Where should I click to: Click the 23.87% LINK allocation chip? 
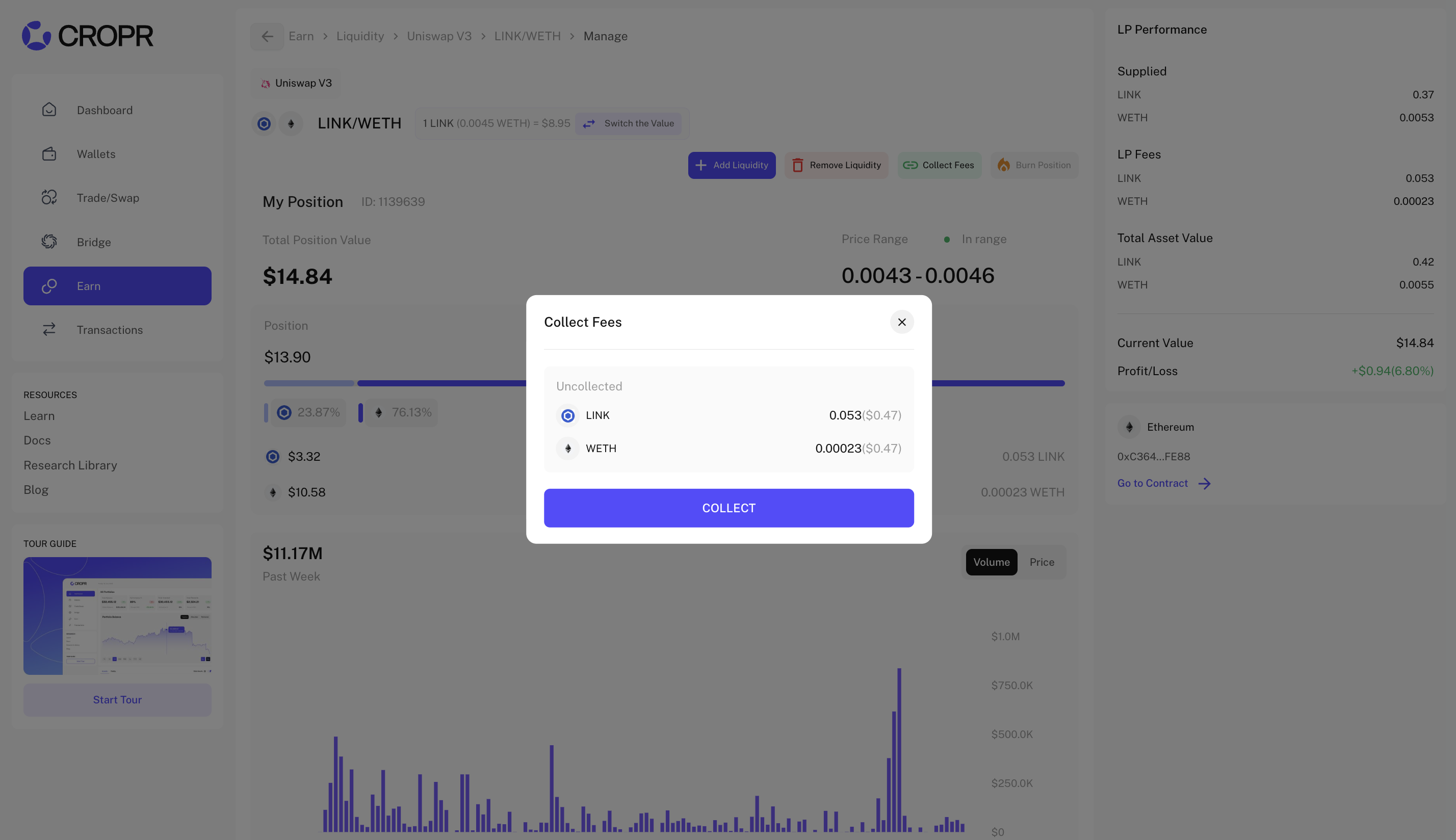(x=308, y=412)
